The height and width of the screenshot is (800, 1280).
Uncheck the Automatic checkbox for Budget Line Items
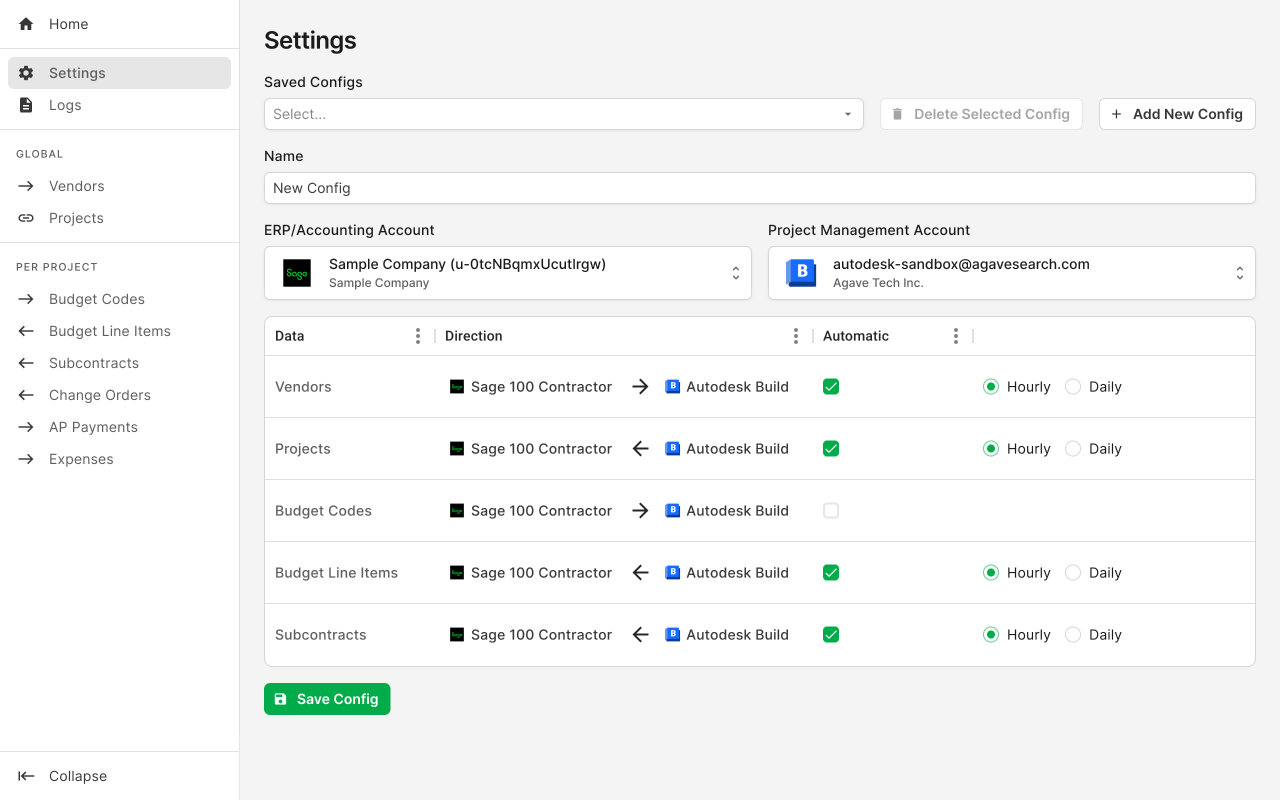click(831, 573)
